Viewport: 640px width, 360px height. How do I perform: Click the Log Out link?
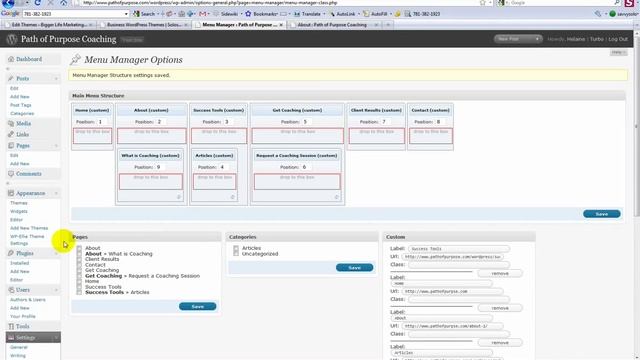[618, 39]
